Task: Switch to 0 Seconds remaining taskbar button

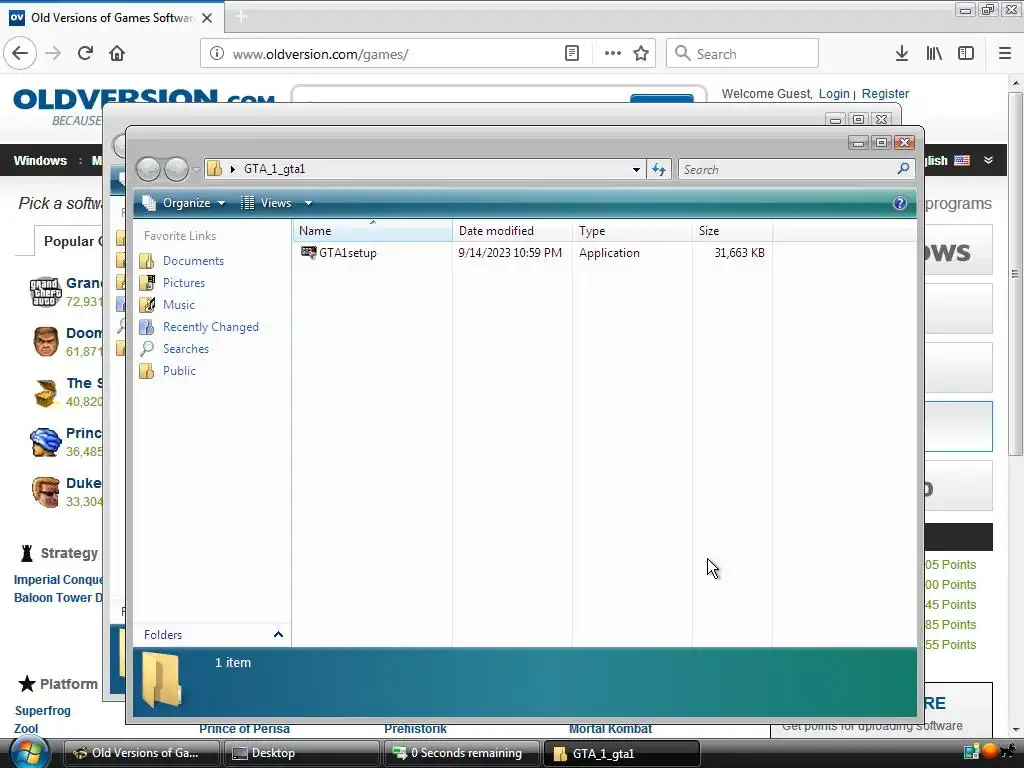Action: [462, 753]
